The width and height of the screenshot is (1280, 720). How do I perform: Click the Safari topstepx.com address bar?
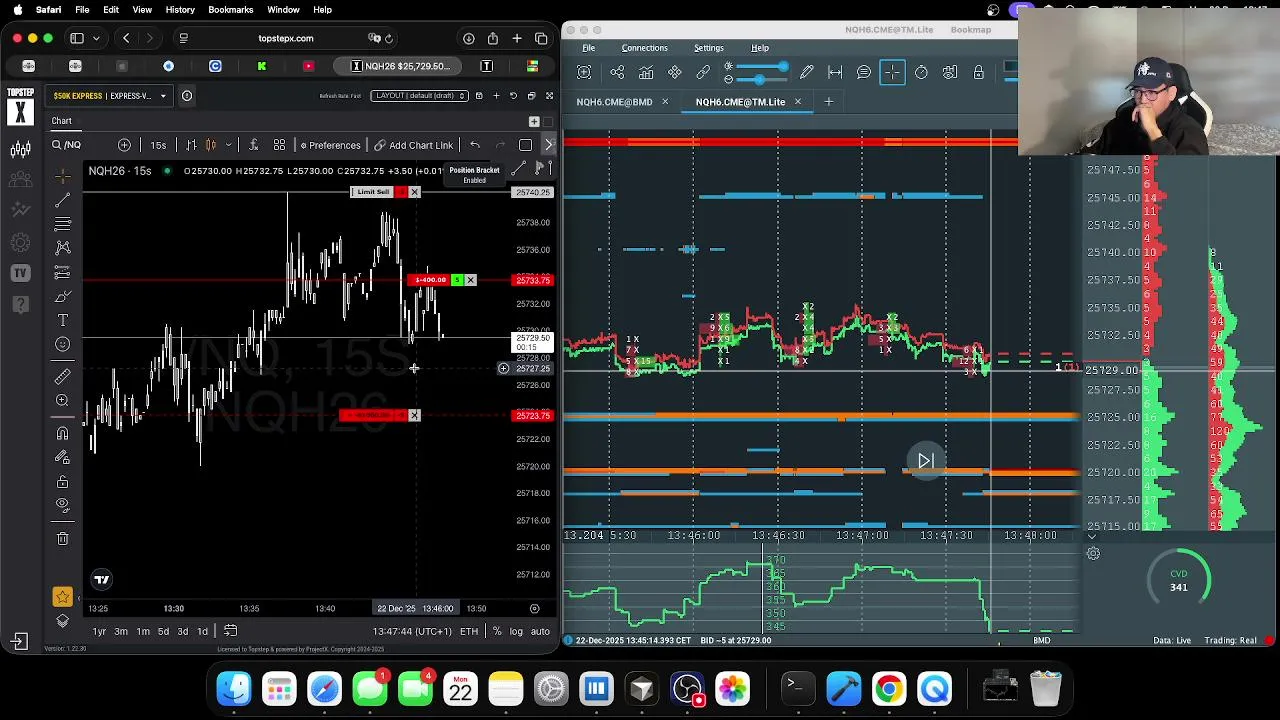click(286, 38)
